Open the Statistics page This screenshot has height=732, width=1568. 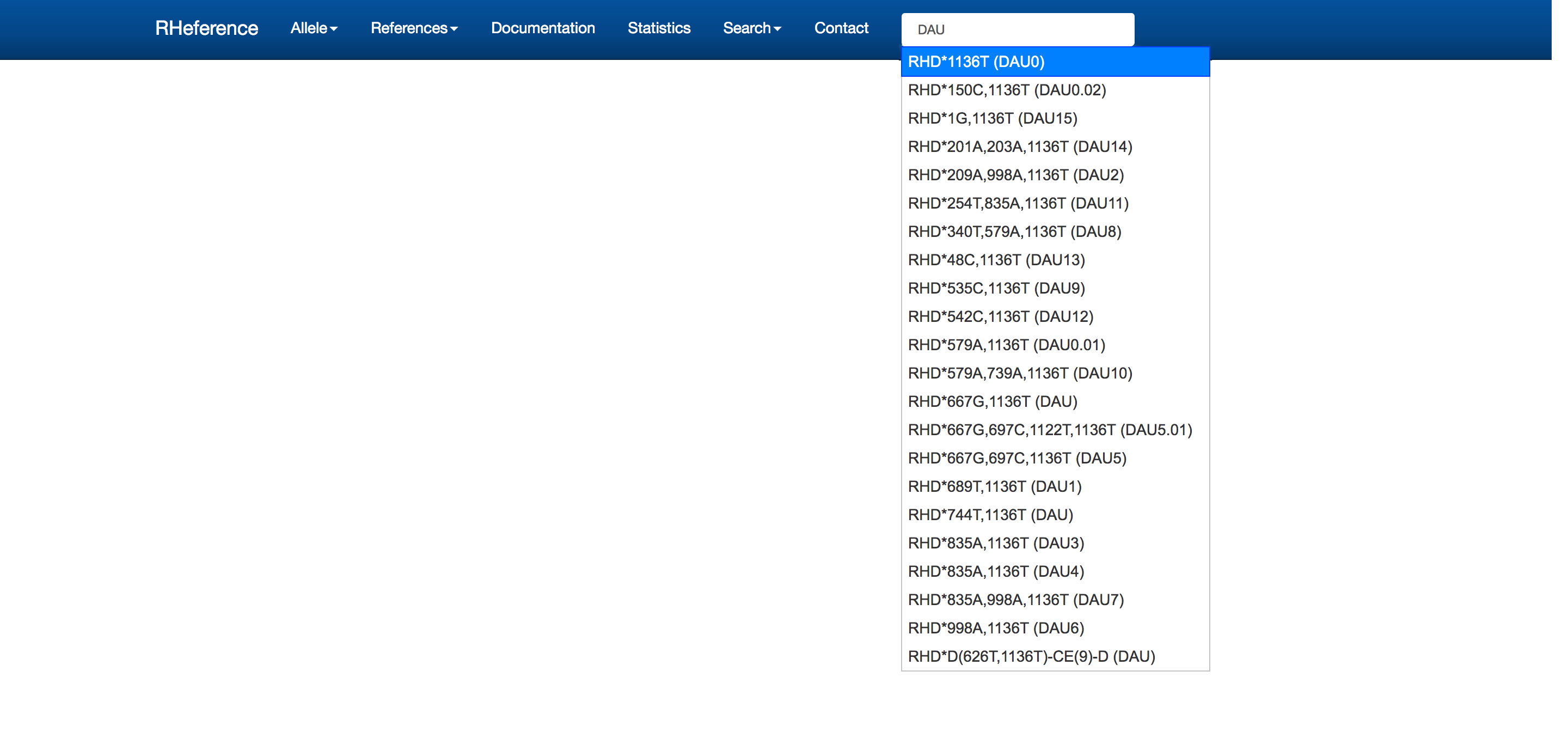[659, 28]
